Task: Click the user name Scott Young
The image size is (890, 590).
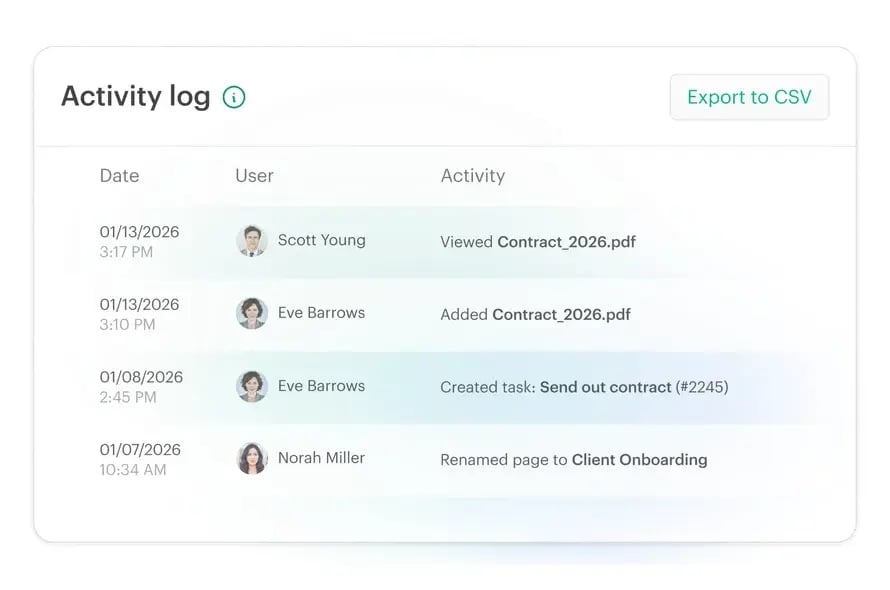Action: [x=322, y=240]
